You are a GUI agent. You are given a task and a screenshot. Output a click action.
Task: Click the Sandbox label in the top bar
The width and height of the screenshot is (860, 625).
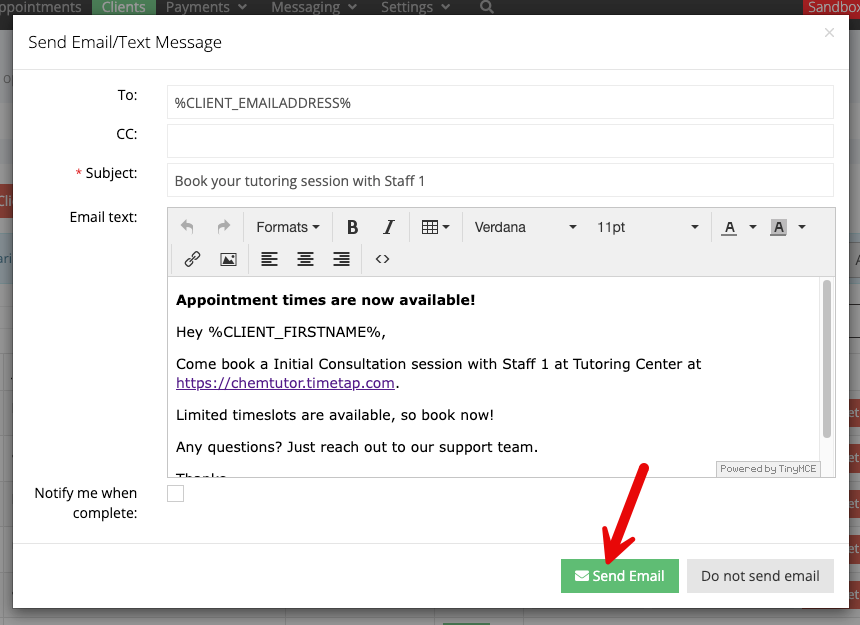click(x=831, y=7)
